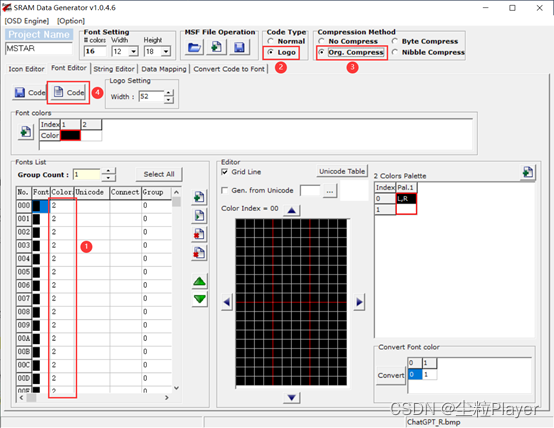Delete font using red-marked page icon

[199, 234]
